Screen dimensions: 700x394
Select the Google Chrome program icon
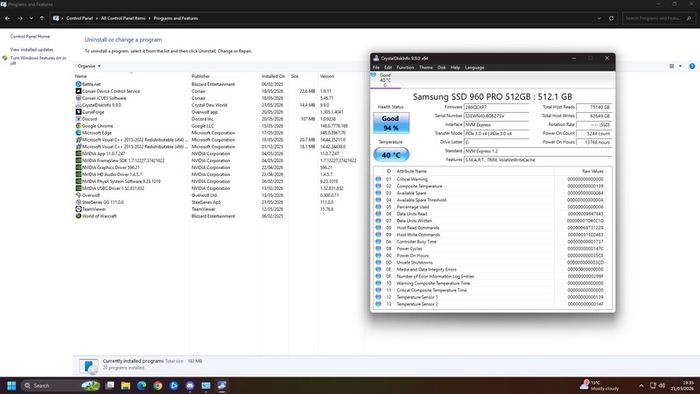pyautogui.click(x=78, y=126)
